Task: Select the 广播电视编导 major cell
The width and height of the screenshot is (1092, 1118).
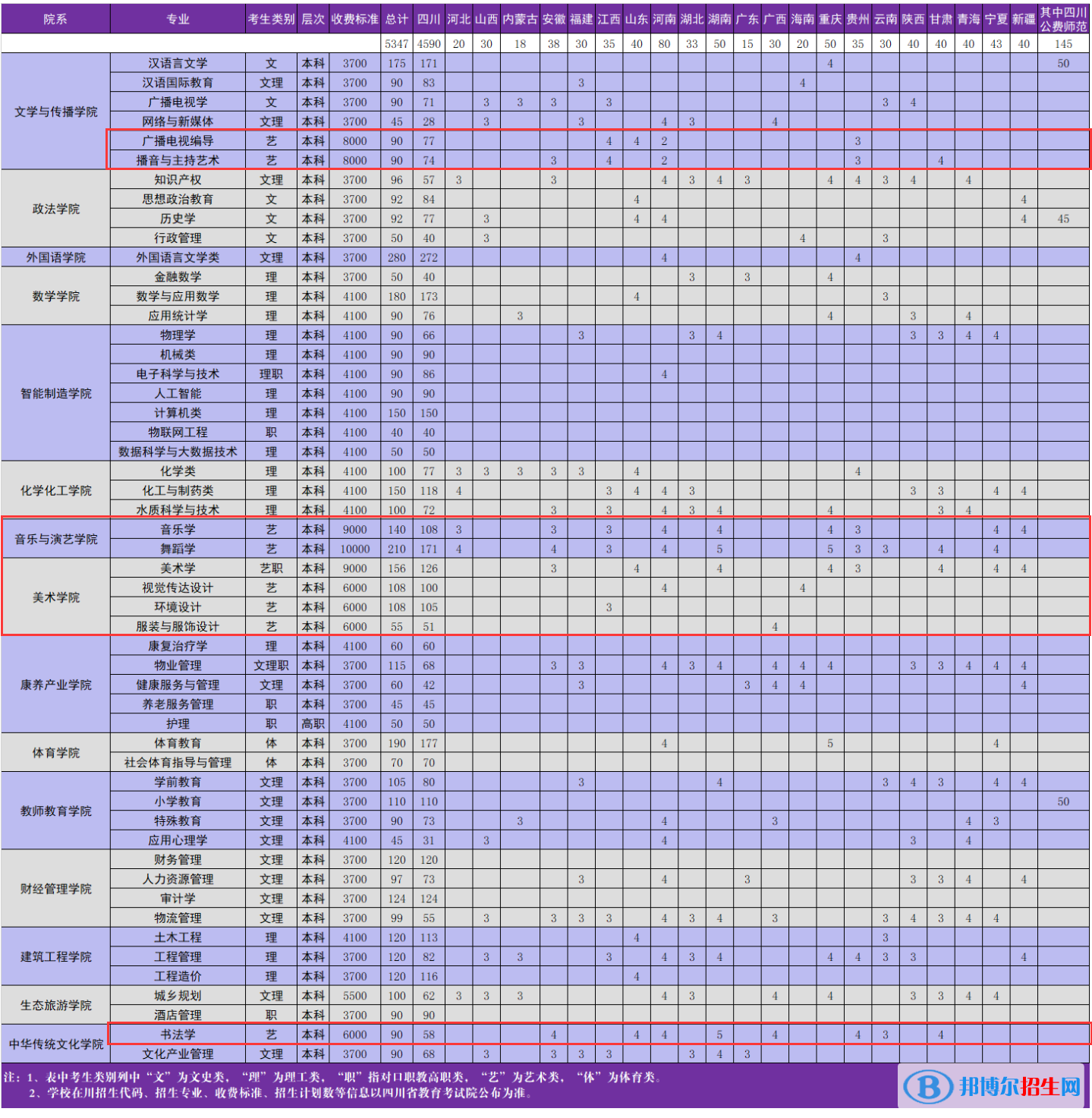Action: click(178, 141)
